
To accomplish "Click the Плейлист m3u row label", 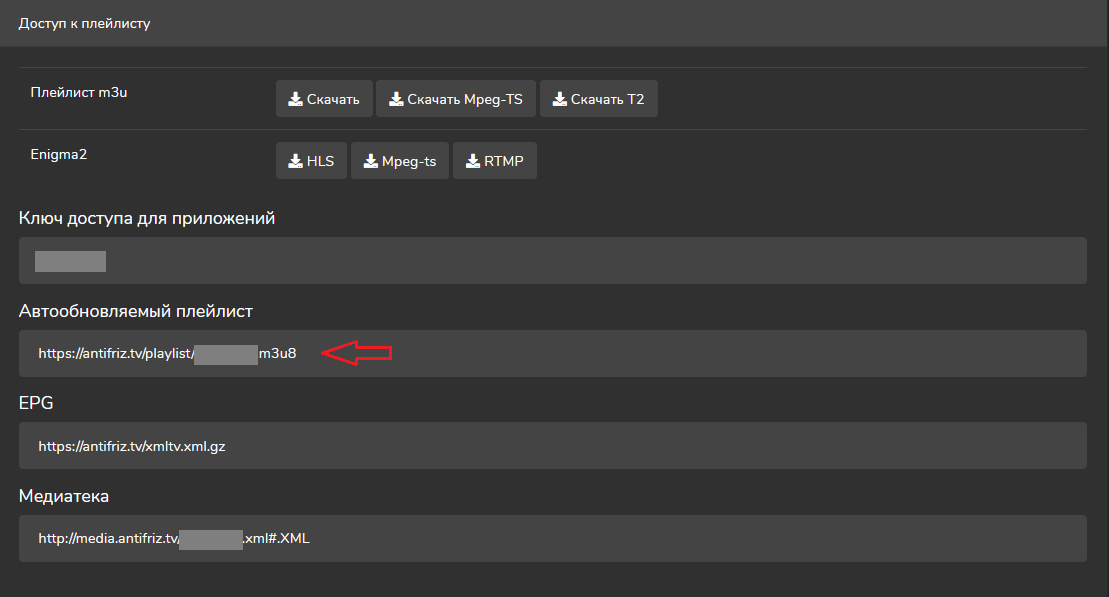I will (x=80, y=92).
